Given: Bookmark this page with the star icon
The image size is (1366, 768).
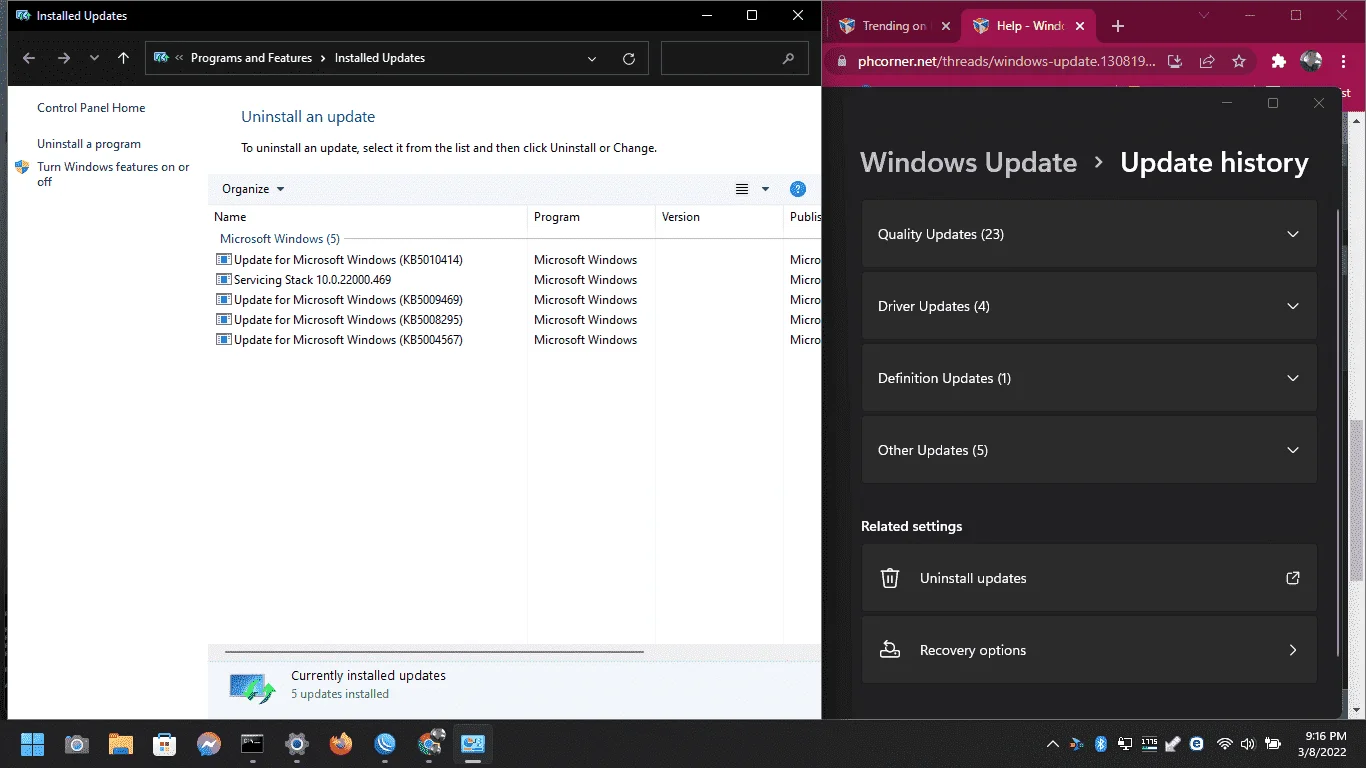Looking at the screenshot, I should 1239,61.
